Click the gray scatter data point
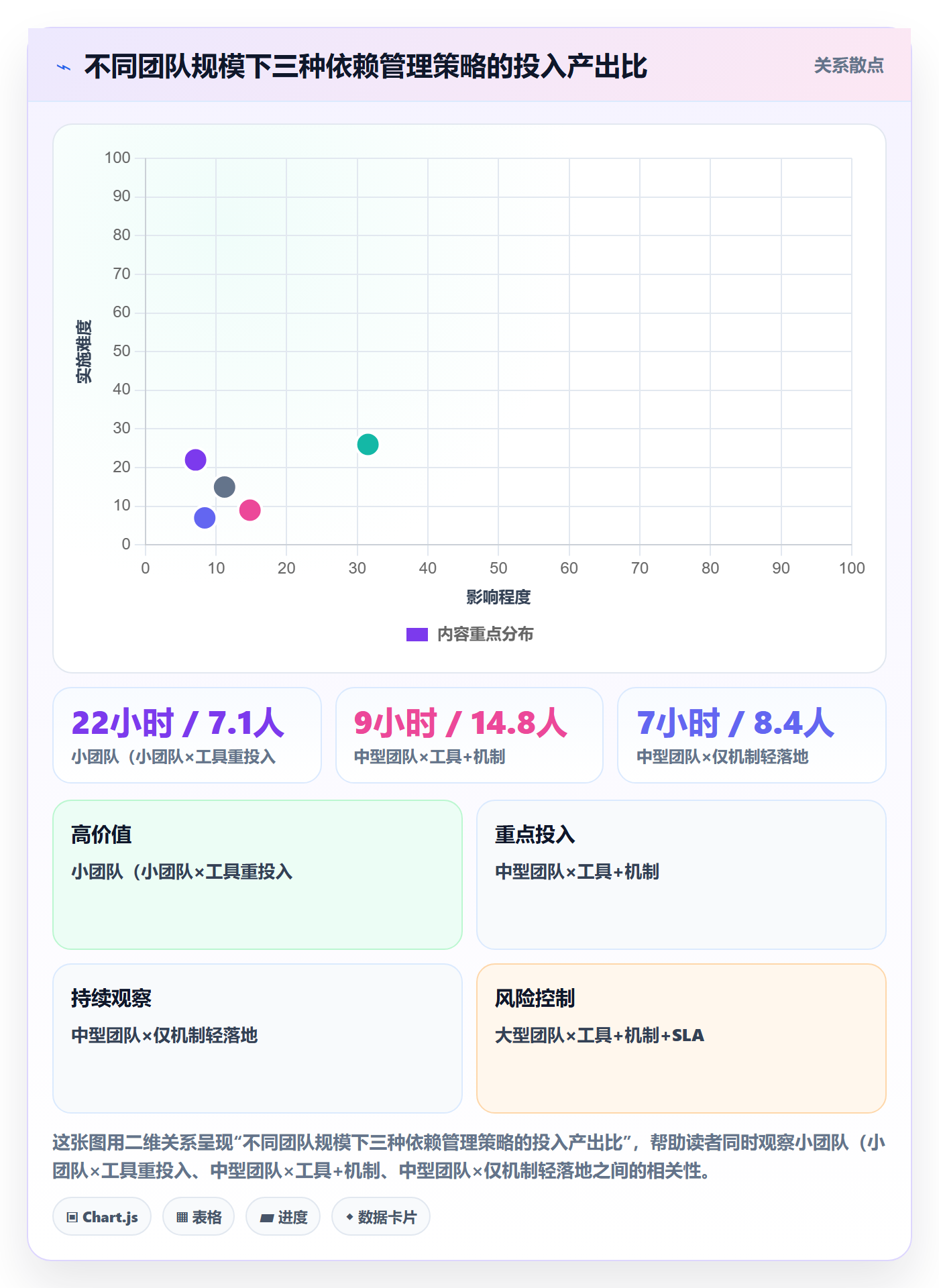Screen dimensions: 939x1288 click(x=224, y=487)
